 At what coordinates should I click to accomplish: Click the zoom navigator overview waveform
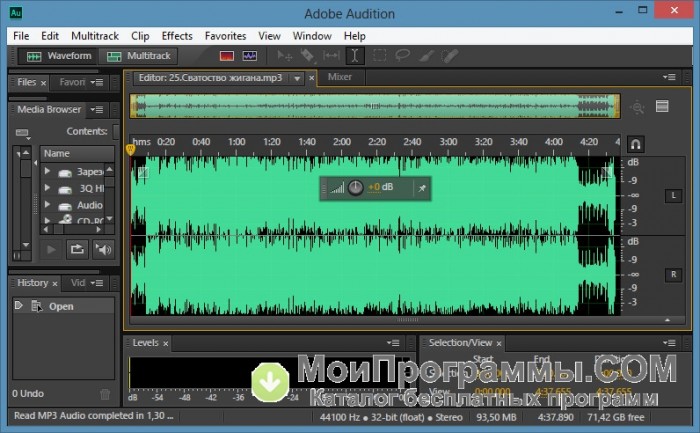click(x=375, y=106)
